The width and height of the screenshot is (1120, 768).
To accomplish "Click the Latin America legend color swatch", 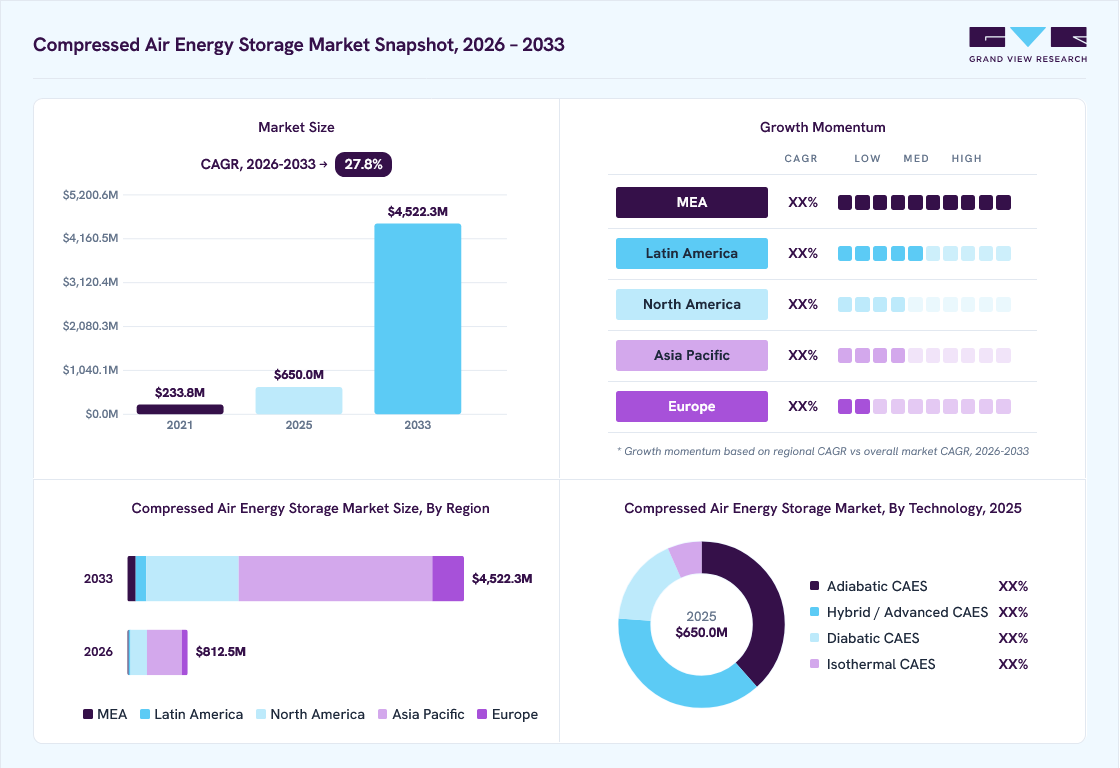I will 145,714.
